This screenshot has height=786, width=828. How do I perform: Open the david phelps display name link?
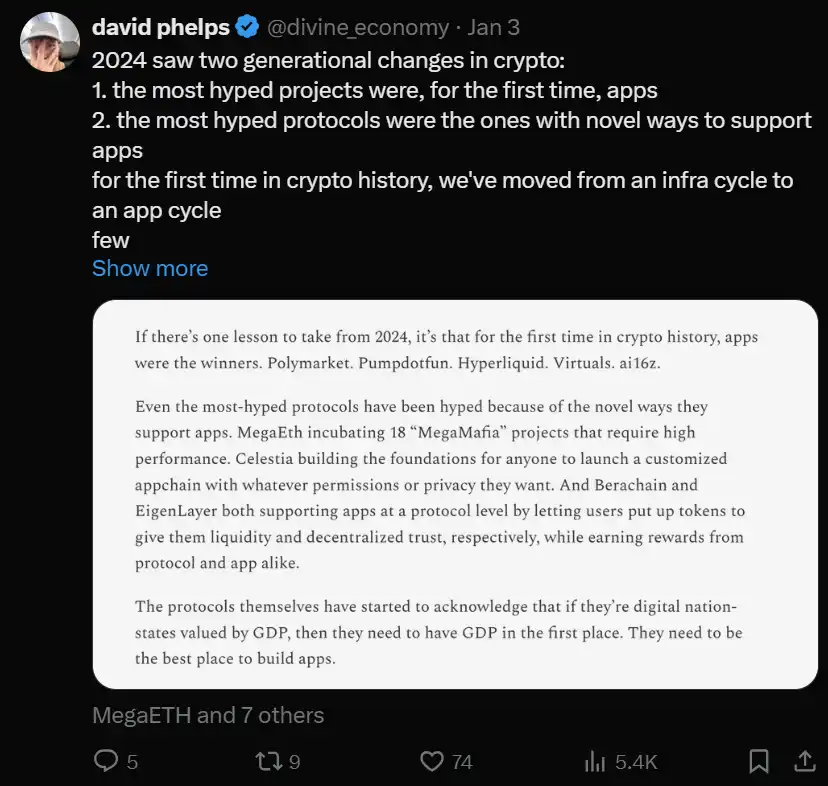[161, 27]
